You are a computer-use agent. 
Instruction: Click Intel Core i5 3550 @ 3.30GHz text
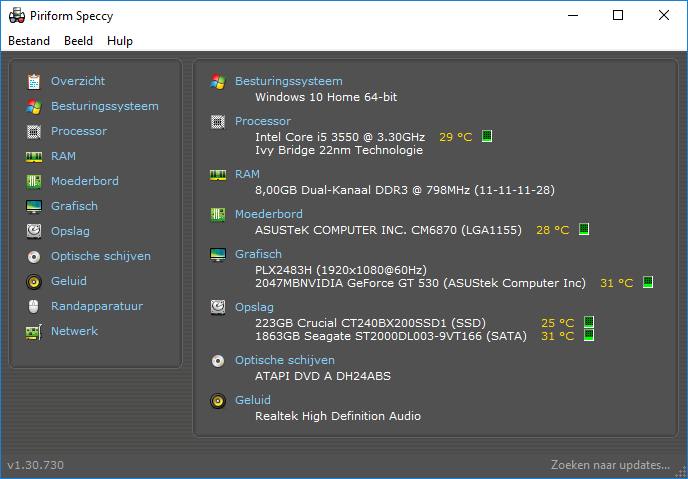[x=340, y=137]
